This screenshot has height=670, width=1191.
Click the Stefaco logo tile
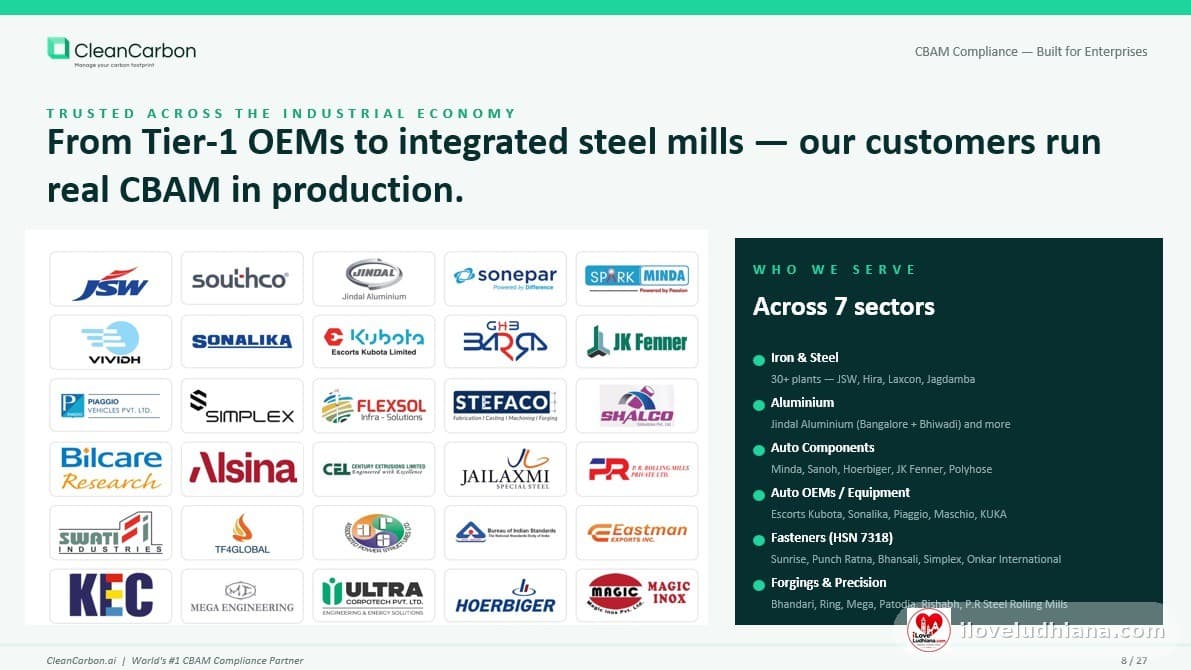[x=505, y=406]
